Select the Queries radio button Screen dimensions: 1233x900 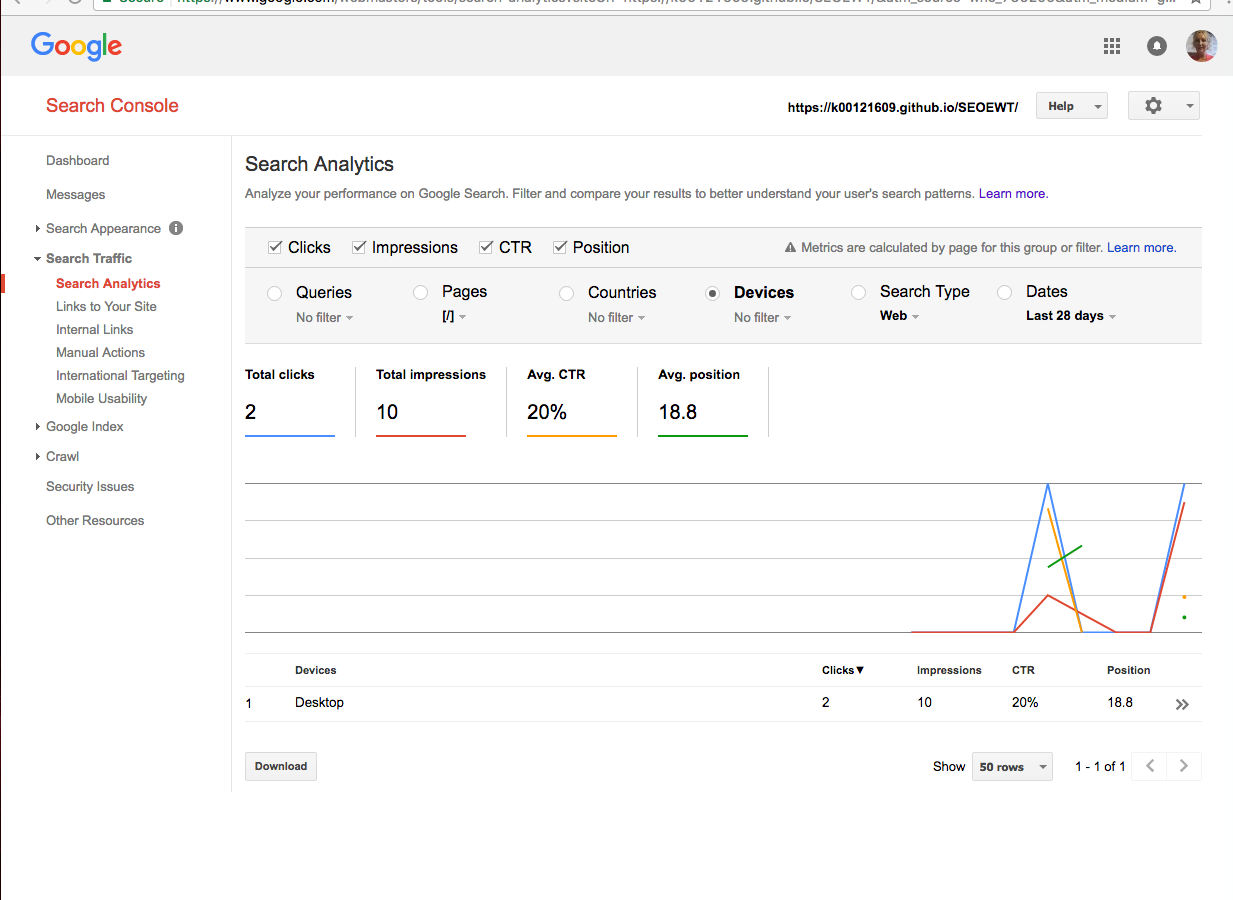tap(274, 293)
